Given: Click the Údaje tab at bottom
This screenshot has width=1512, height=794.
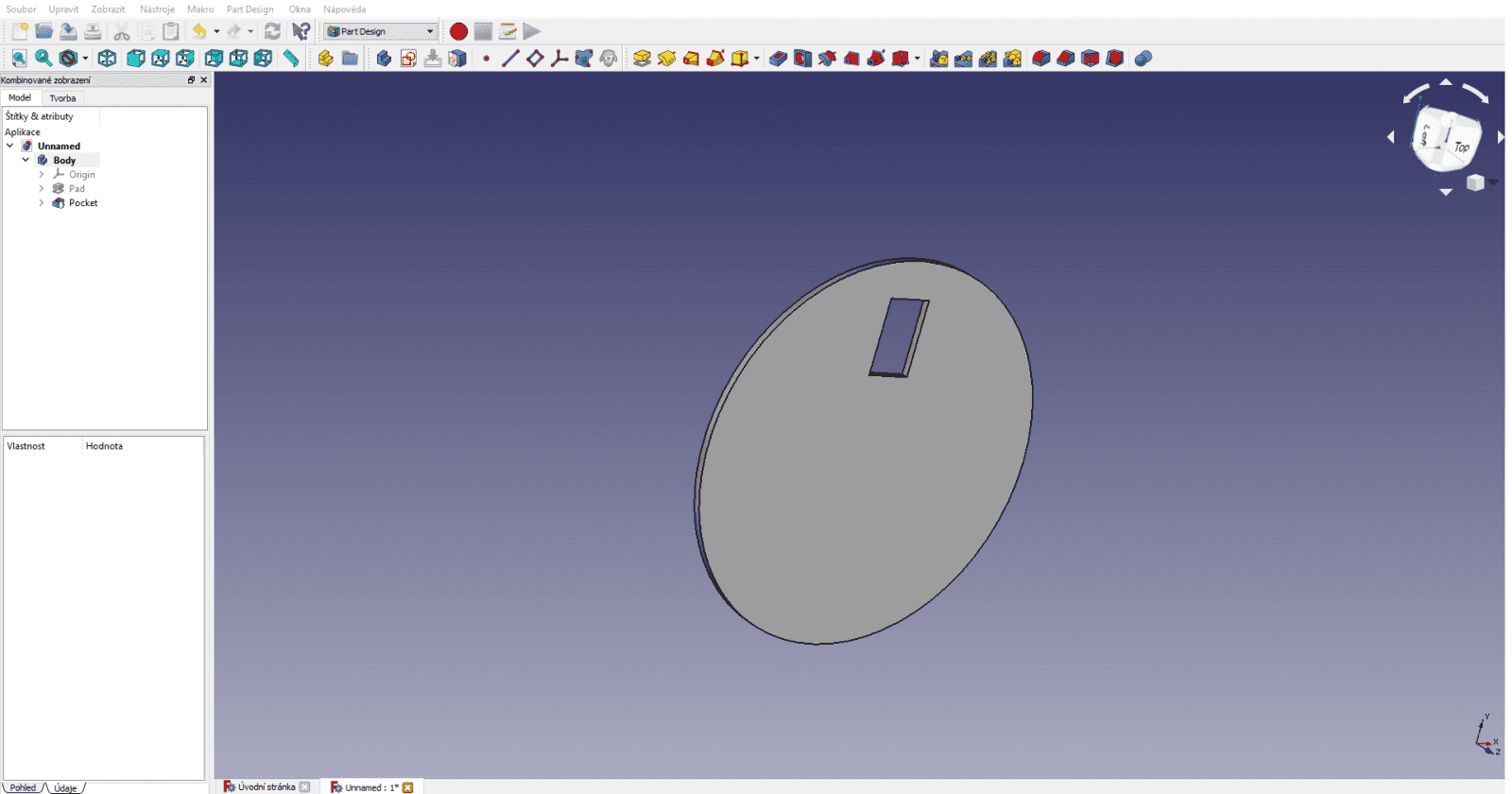Looking at the screenshot, I should pos(65,787).
